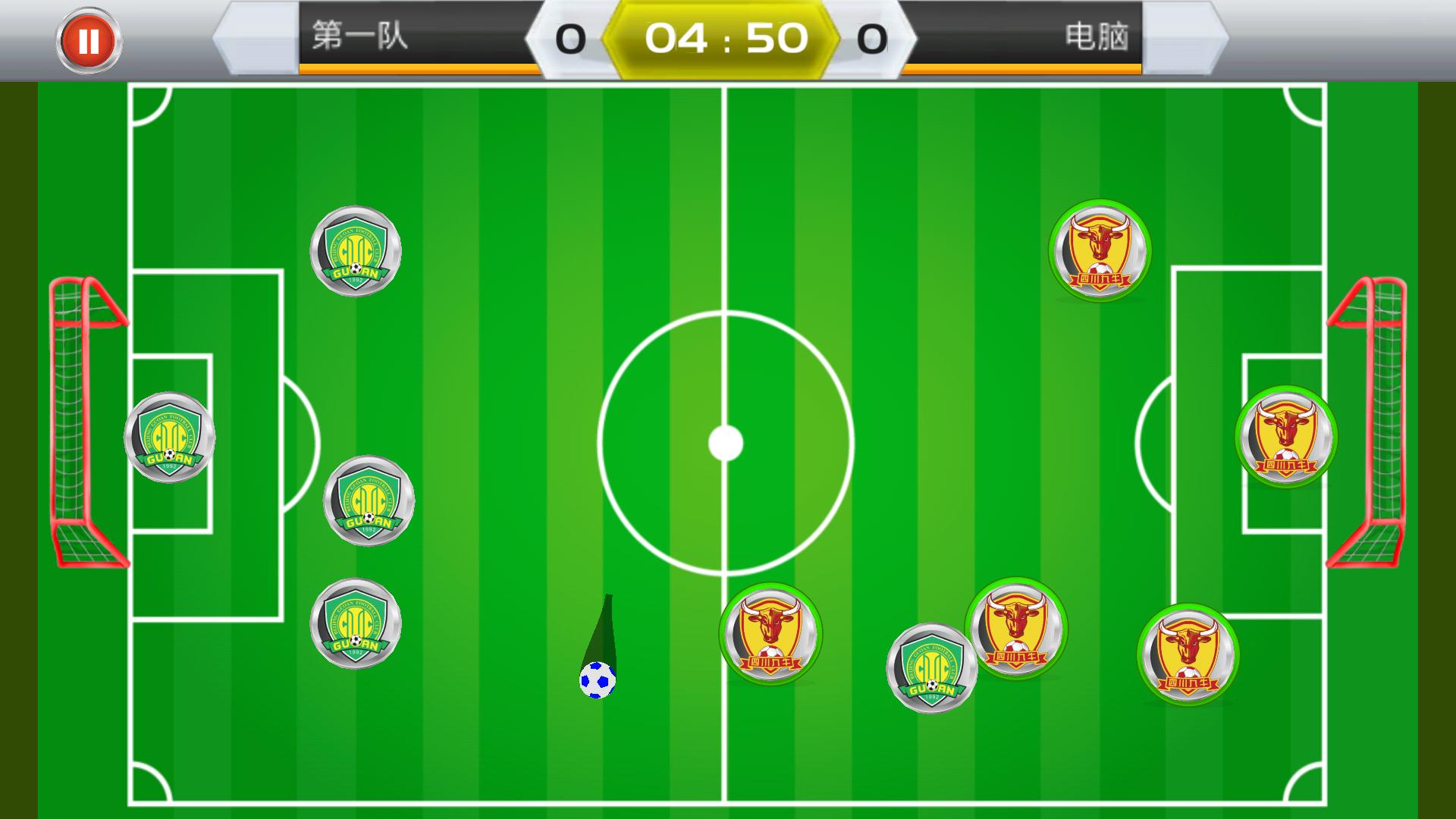Click the bull disc overlapping the Guoan disc
Image resolution: width=1456 pixels, height=819 pixels.
(x=1016, y=629)
